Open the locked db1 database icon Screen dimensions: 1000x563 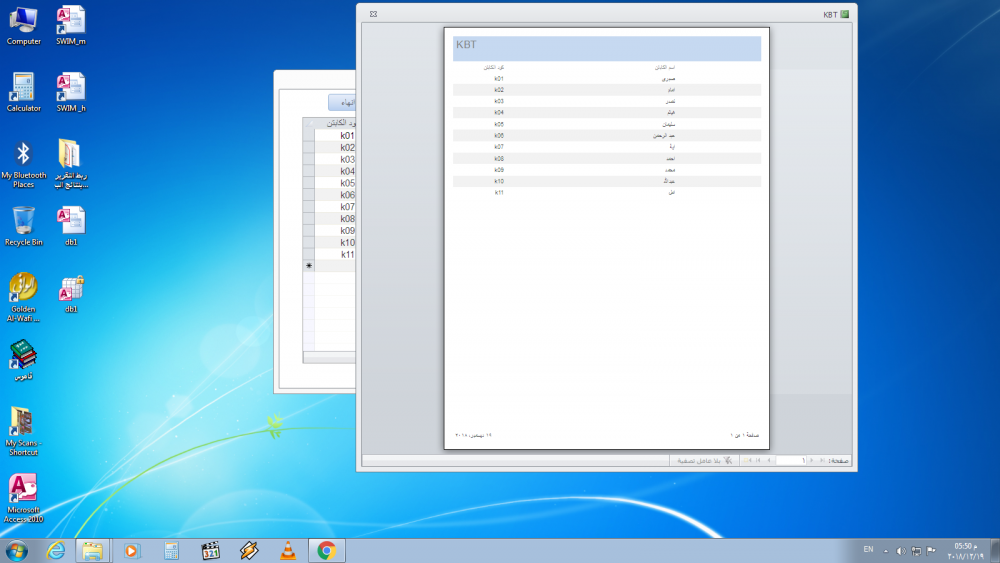pos(71,294)
